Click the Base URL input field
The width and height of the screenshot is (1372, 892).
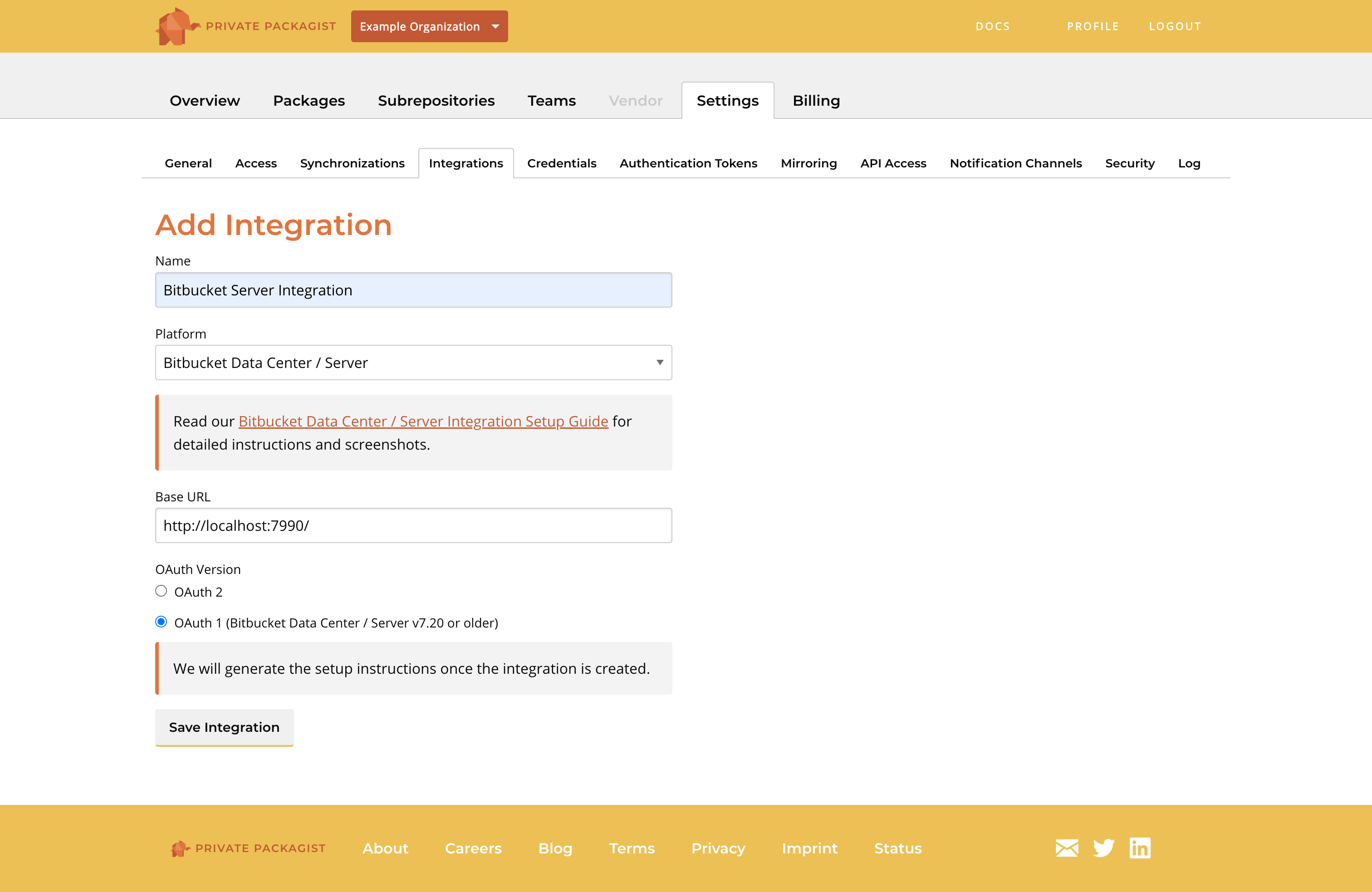413,525
